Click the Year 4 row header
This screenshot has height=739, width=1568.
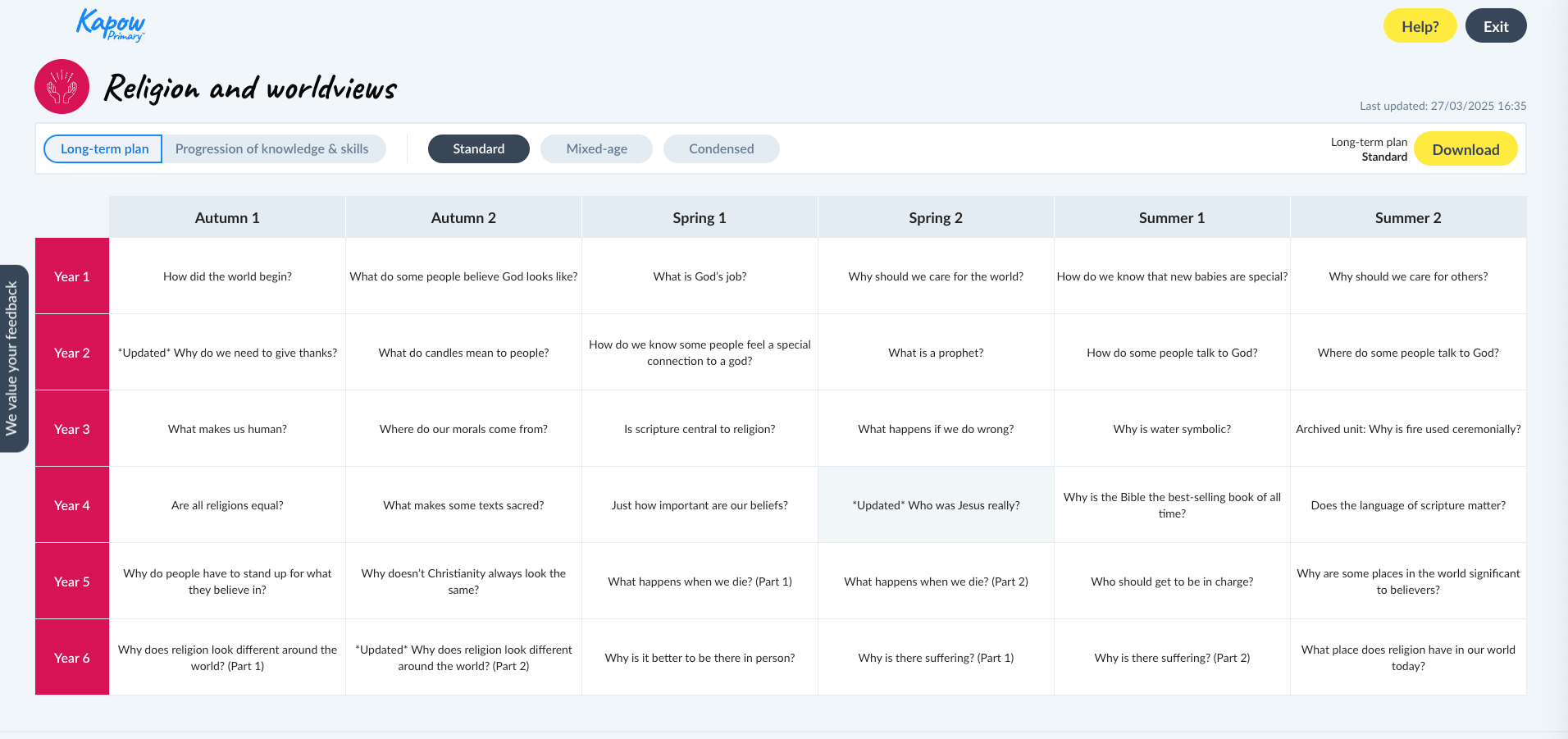click(72, 506)
